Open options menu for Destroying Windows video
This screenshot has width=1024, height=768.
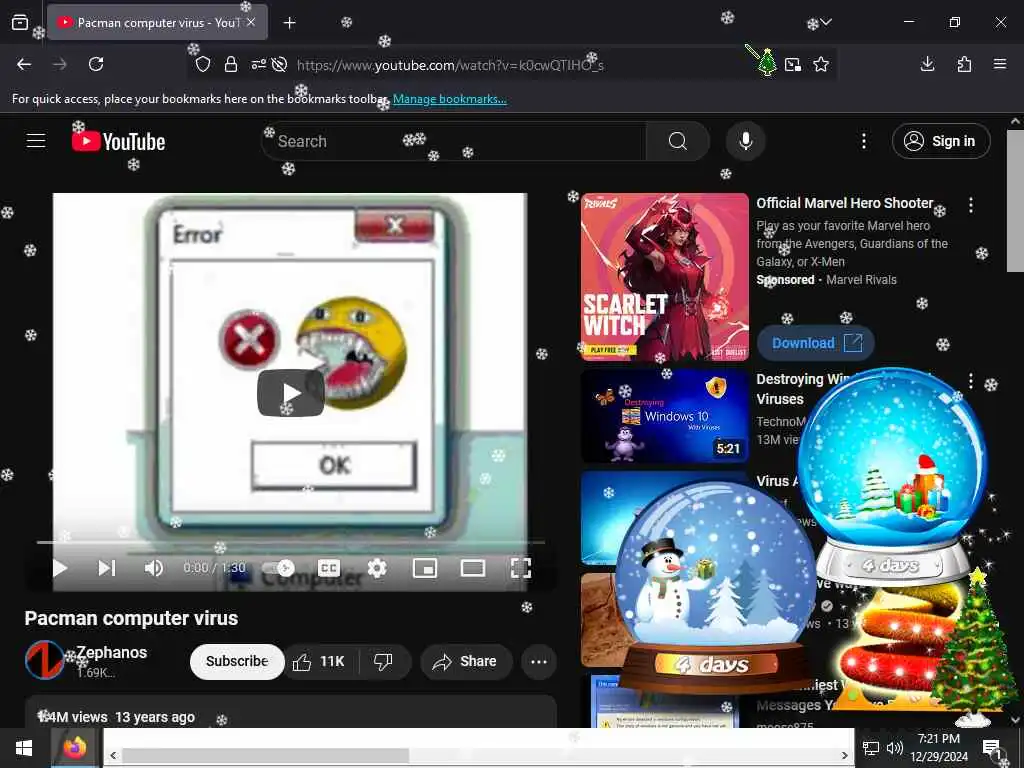point(971,380)
